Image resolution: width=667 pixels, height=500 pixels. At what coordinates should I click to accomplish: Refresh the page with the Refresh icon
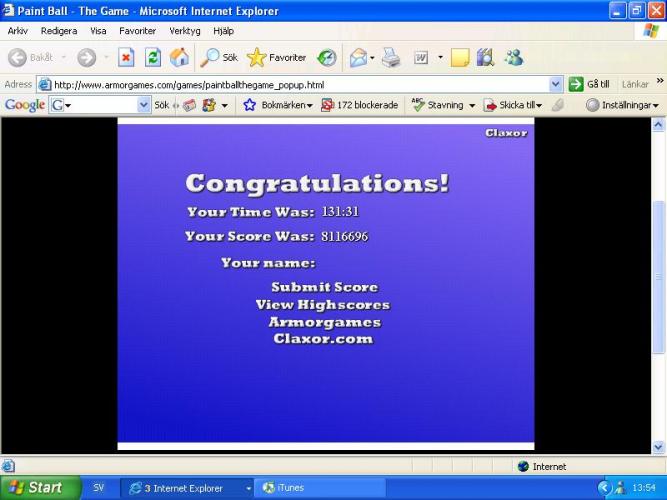(152, 58)
